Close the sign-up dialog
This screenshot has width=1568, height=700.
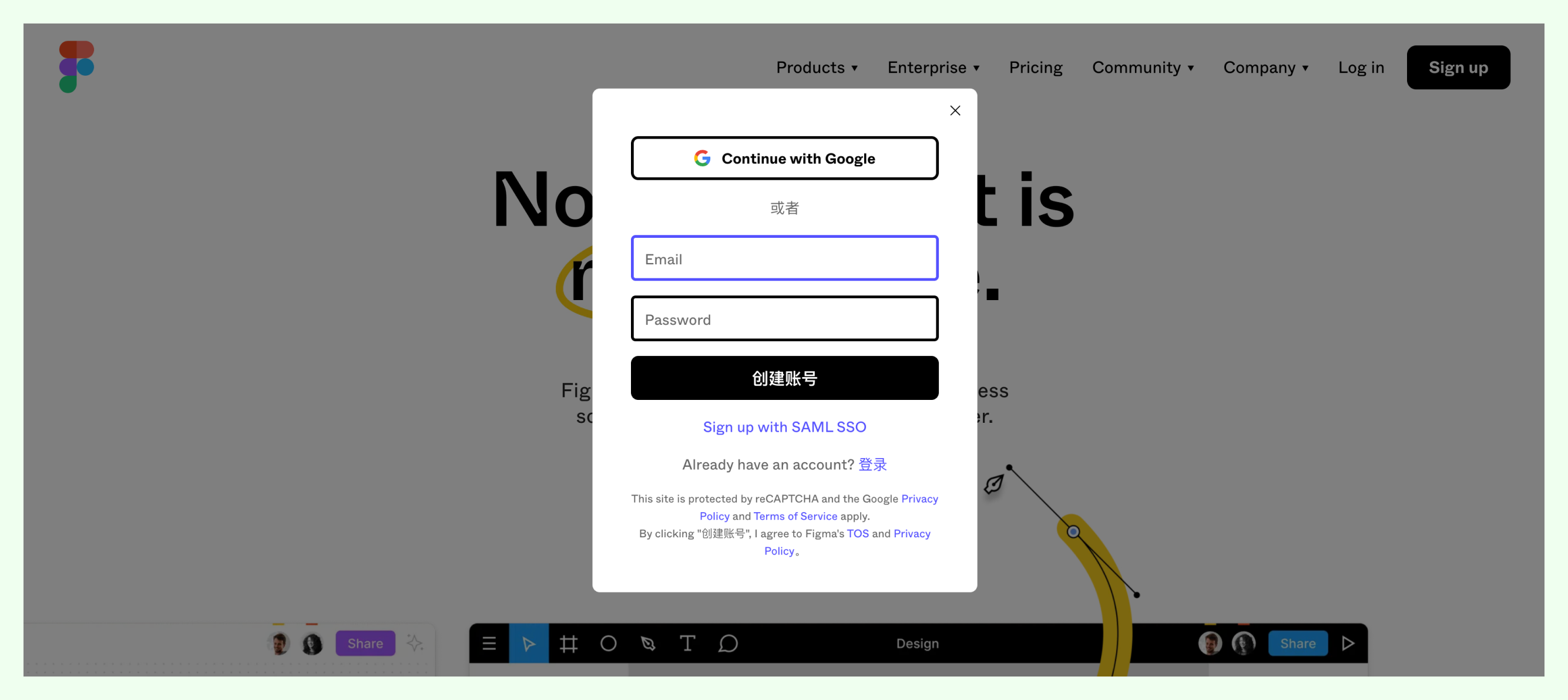pyautogui.click(x=955, y=111)
